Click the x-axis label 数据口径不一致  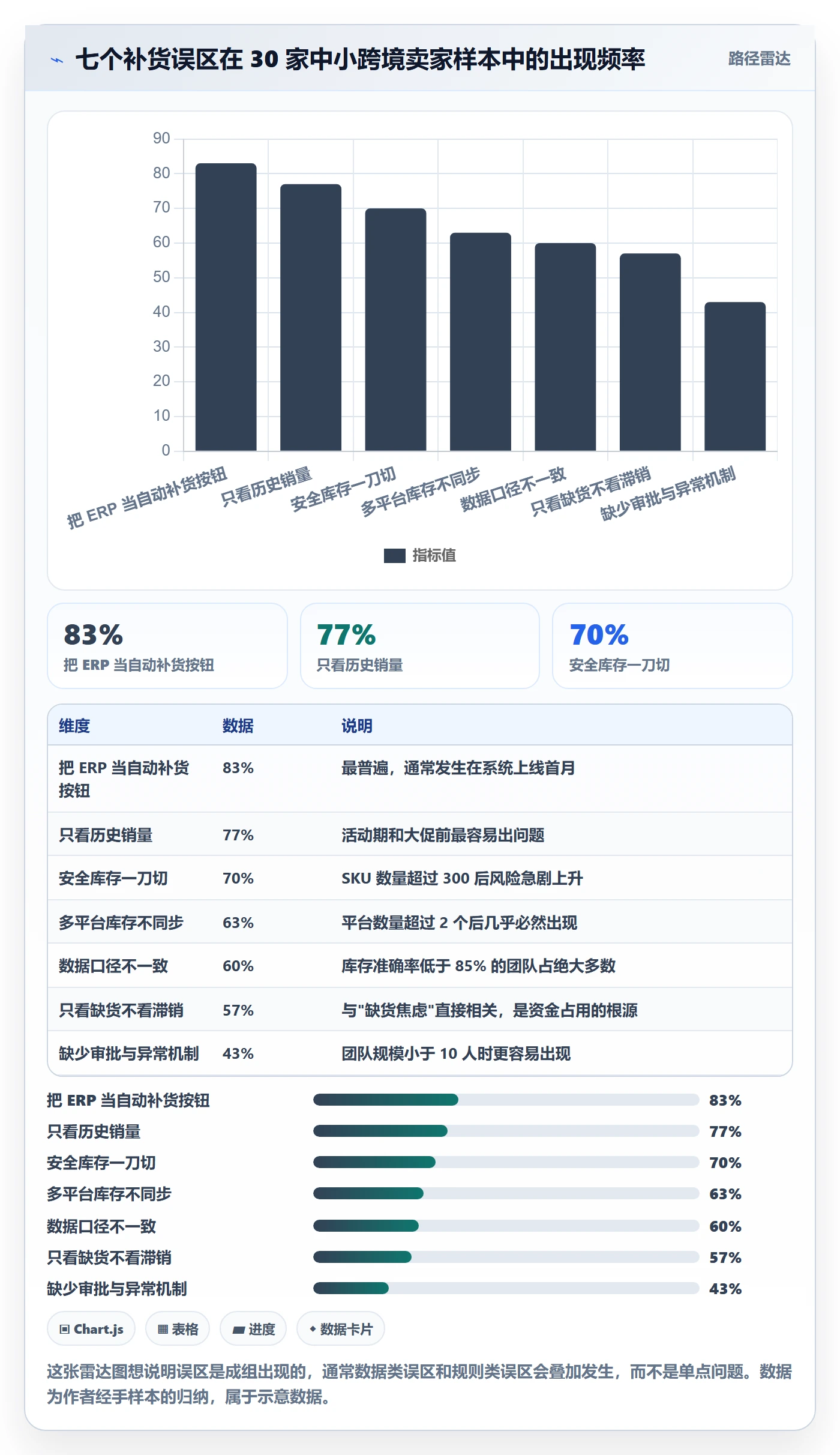click(x=514, y=489)
